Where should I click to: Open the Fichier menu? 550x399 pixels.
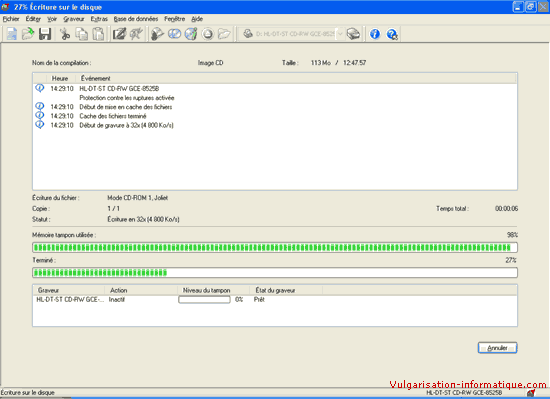(11, 19)
